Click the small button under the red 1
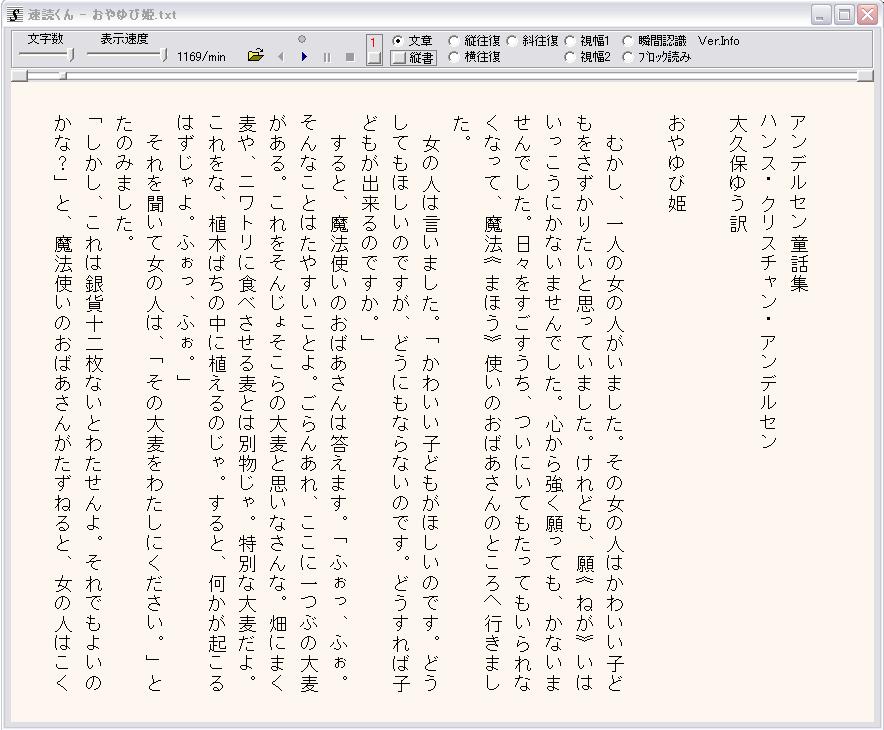884x730 pixels. pyautogui.click(x=374, y=58)
